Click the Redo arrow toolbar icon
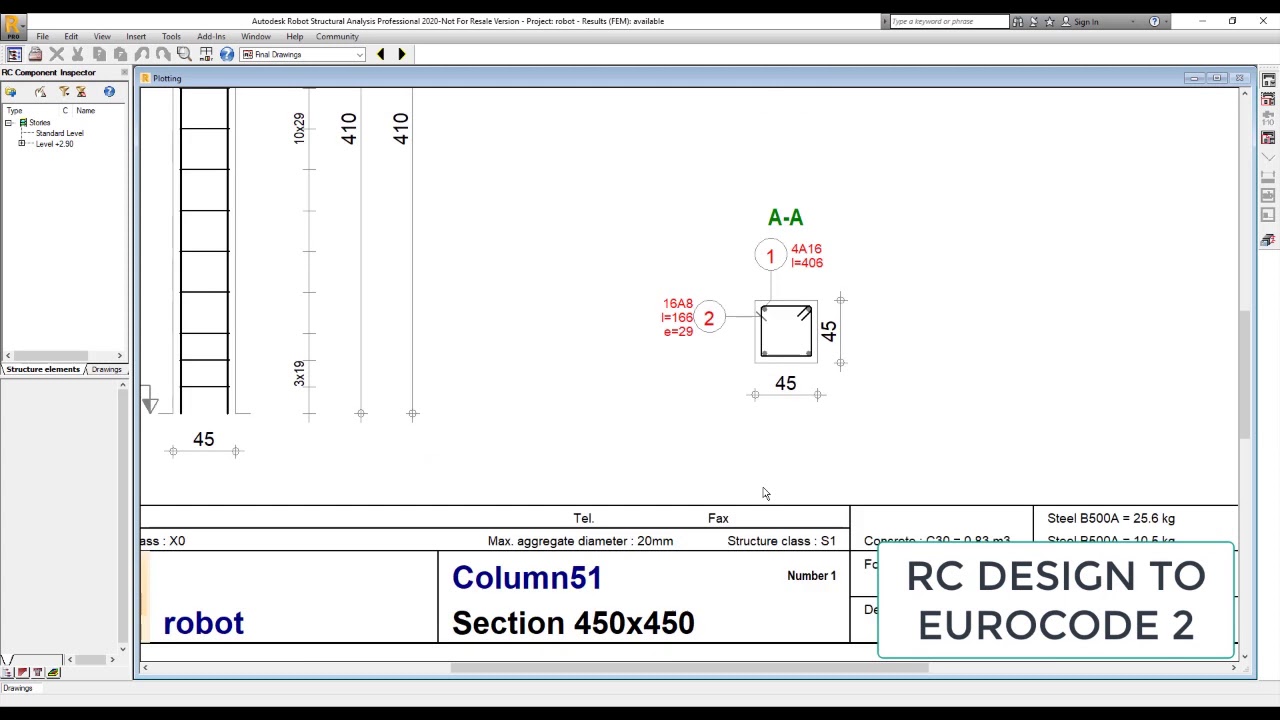 [x=163, y=54]
